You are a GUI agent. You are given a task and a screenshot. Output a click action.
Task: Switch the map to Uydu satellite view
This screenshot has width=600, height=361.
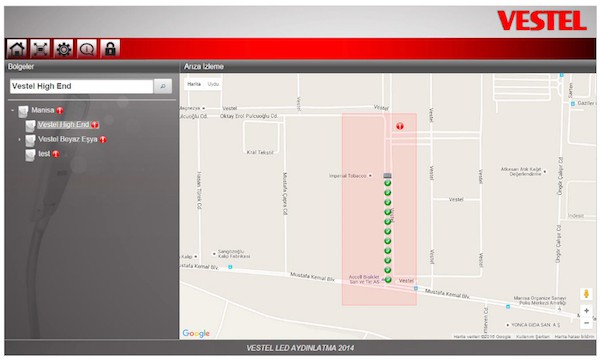click(213, 84)
